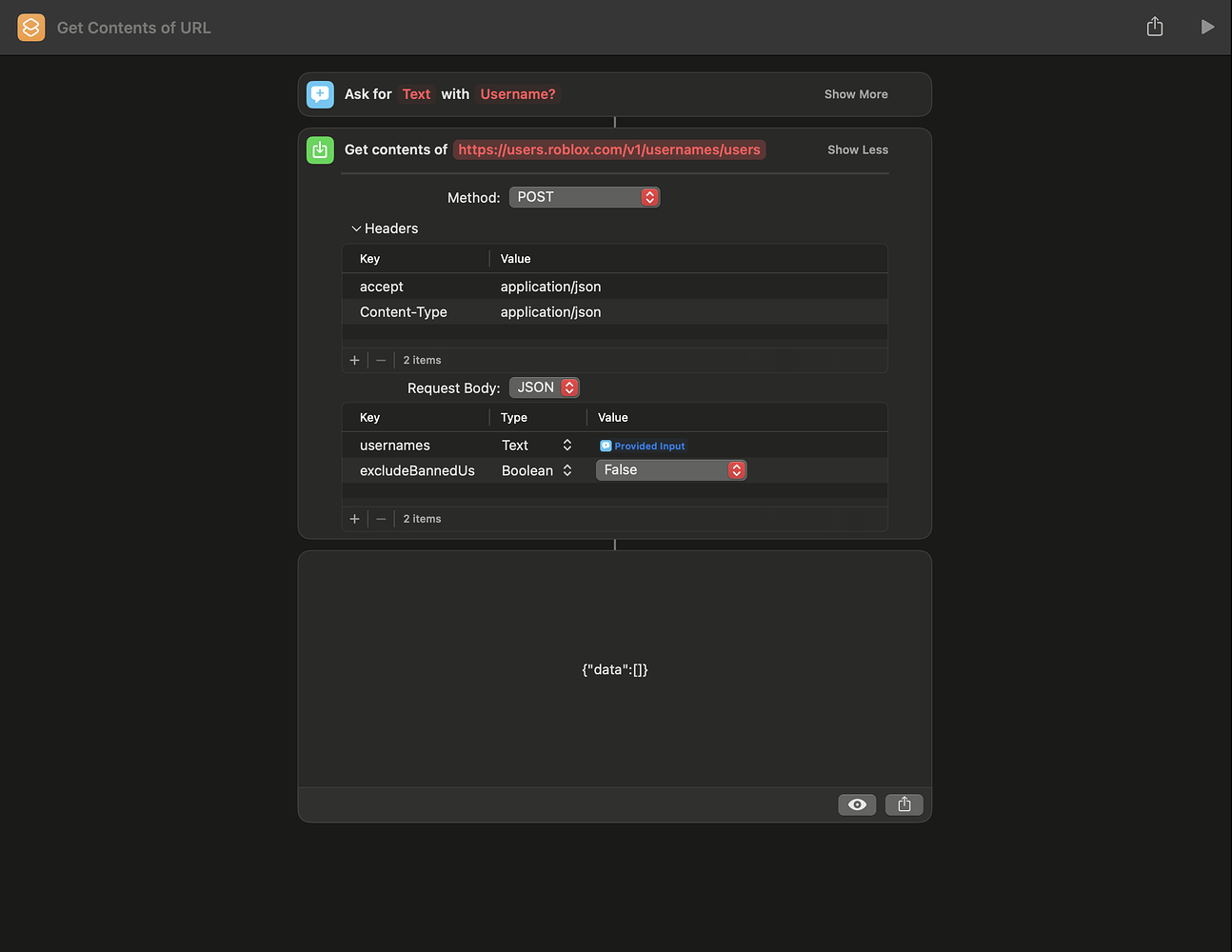Click Show Less on the Get Contents action
Image resolution: width=1232 pixels, height=952 pixels.
[x=857, y=149]
